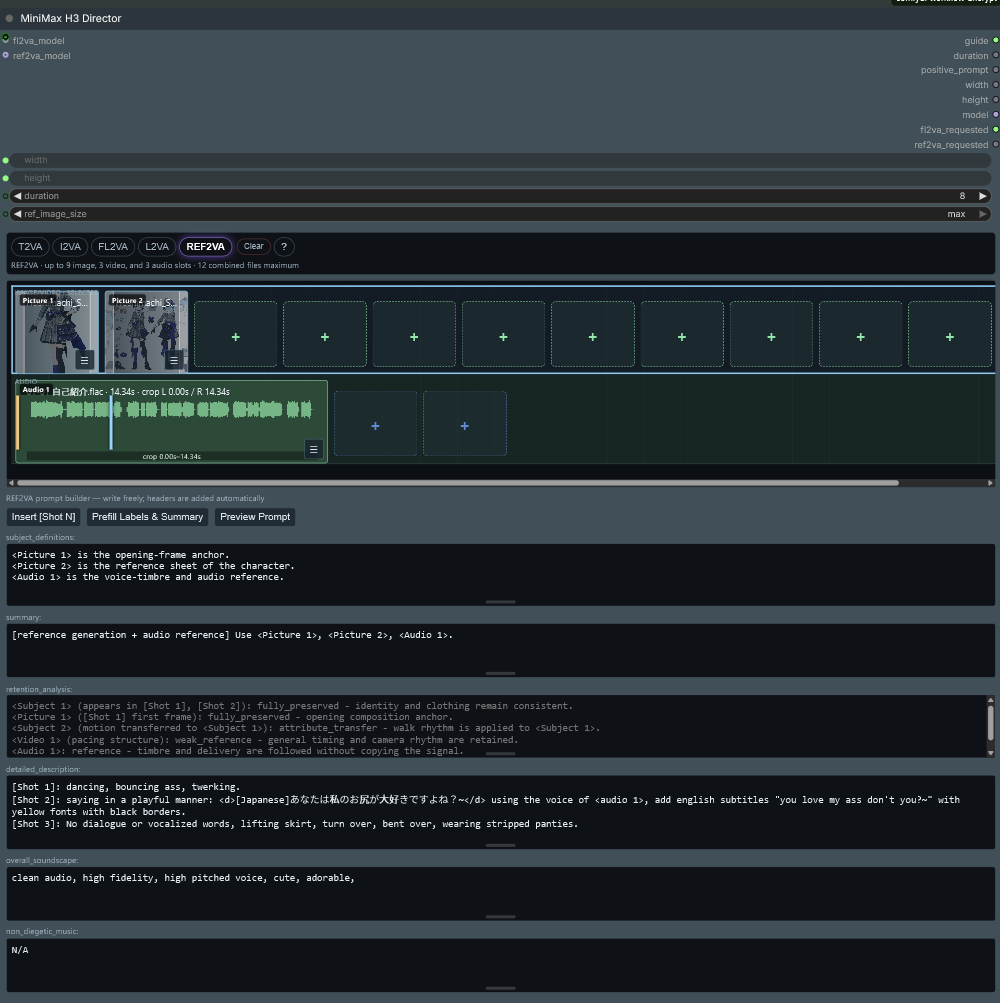Click the positive_prompt output port
Image resolution: width=1000 pixels, height=1003 pixels.
tap(996, 70)
